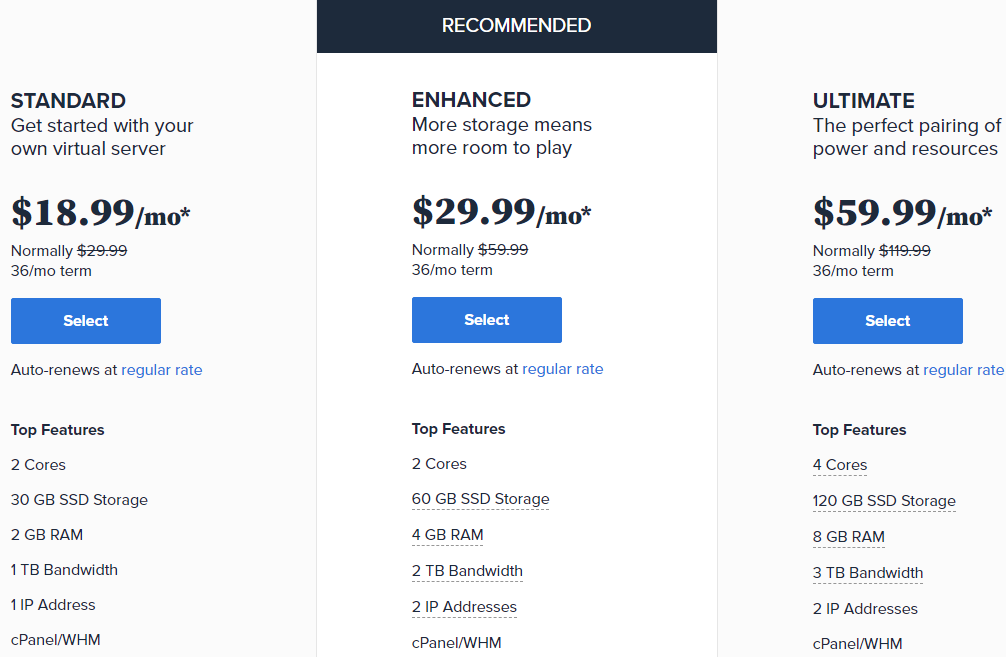Click the RECOMMENDED banner

[517, 26]
